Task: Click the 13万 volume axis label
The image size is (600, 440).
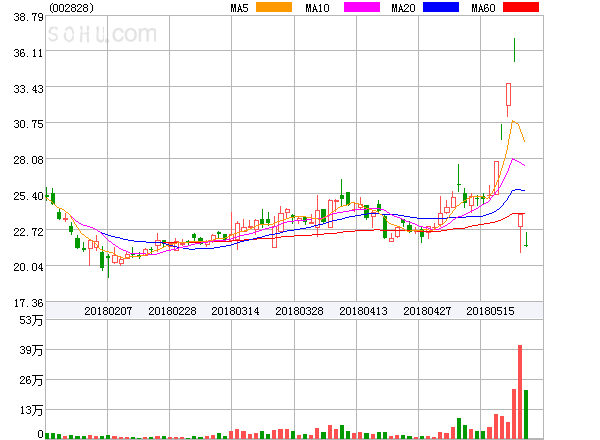Action: [x=31, y=410]
